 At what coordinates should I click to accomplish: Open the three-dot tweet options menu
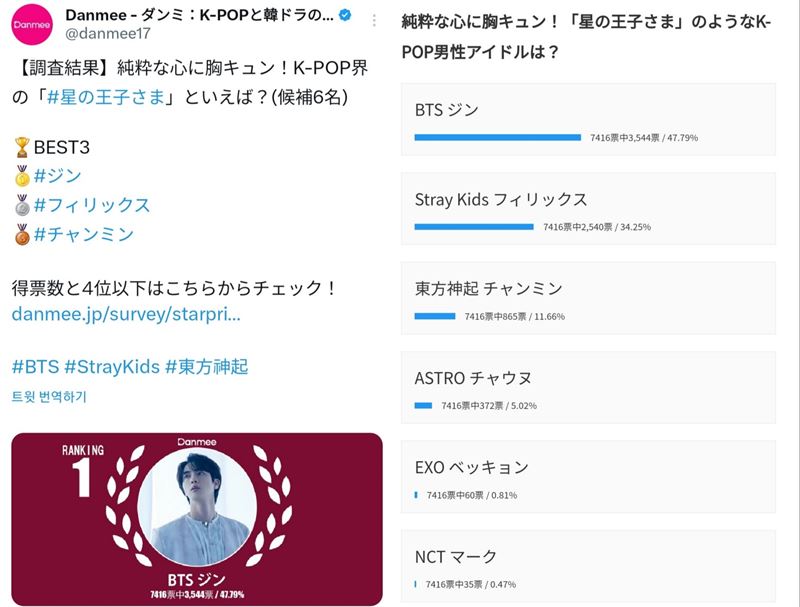coord(374,20)
